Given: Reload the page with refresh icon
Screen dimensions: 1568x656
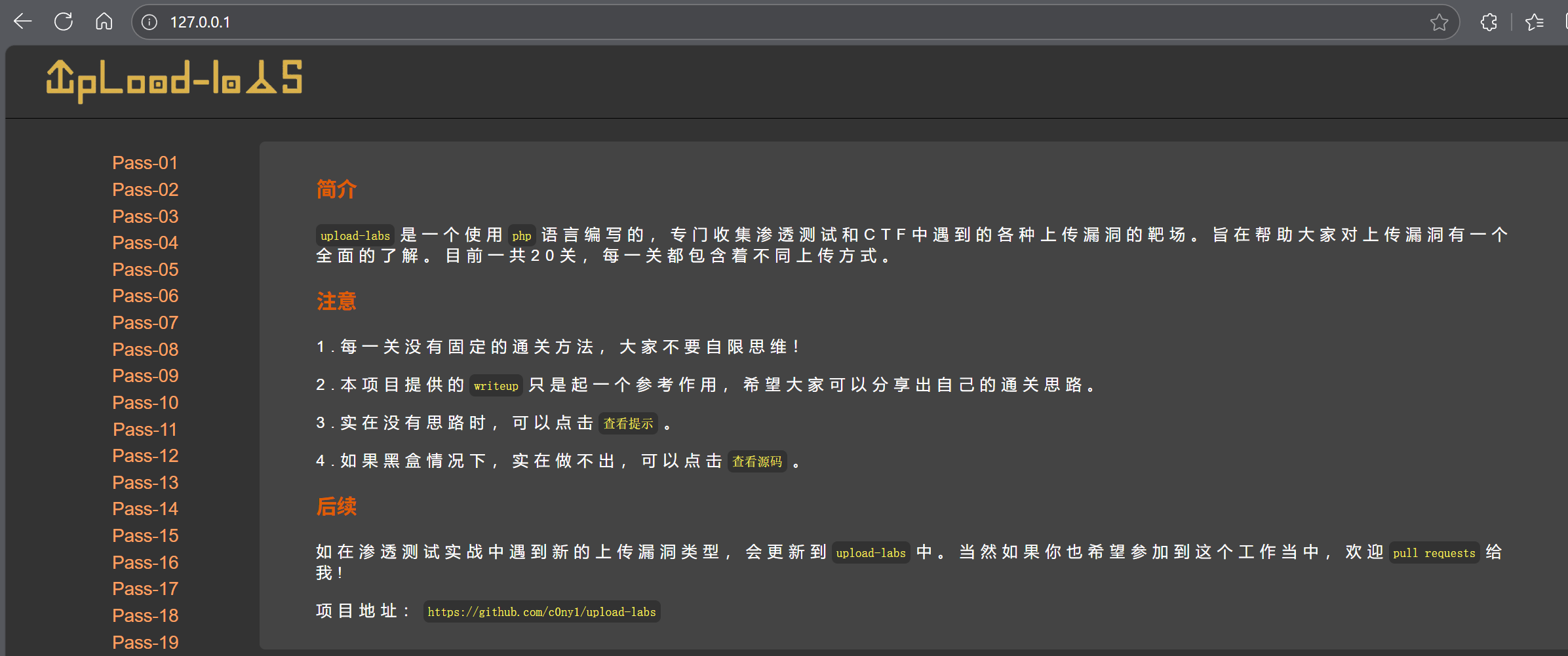Looking at the screenshot, I should (x=64, y=22).
